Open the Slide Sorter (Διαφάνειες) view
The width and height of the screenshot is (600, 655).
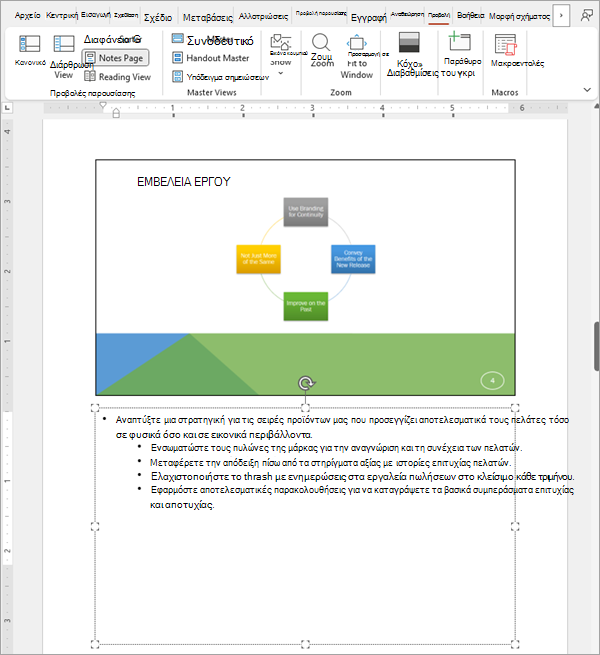112,40
